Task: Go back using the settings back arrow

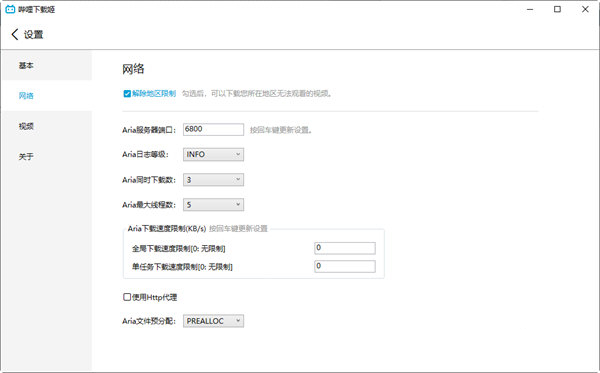Action: [15, 34]
